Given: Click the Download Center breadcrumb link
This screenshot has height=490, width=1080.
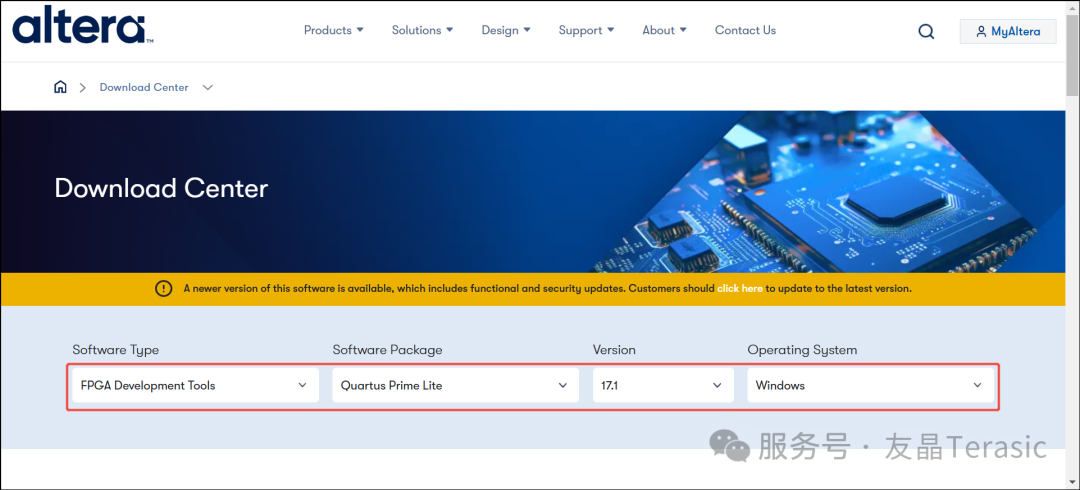Looking at the screenshot, I should pos(144,88).
